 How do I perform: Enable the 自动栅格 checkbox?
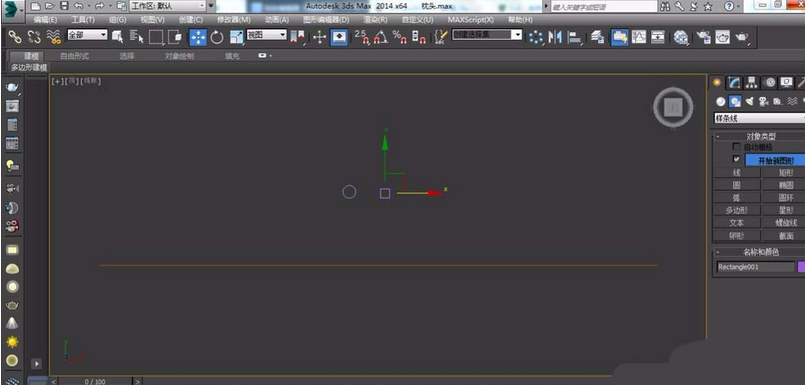click(x=736, y=147)
